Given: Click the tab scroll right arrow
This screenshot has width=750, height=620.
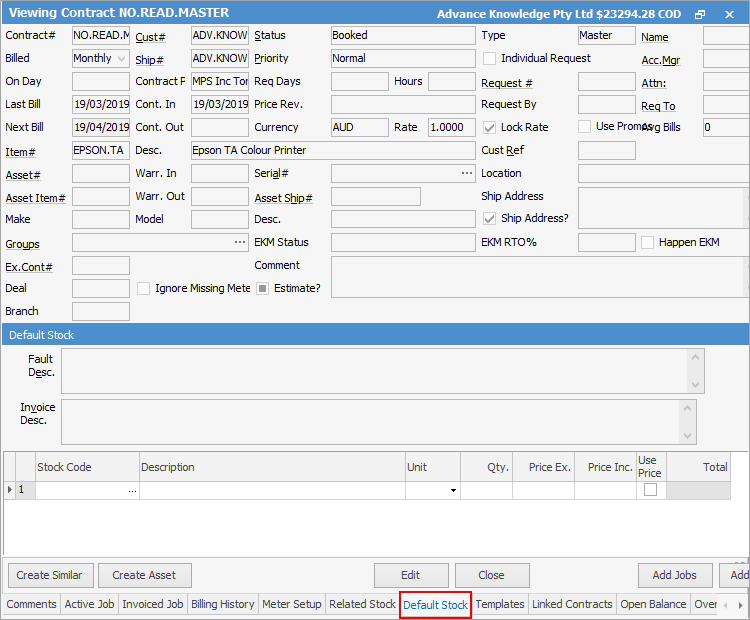Looking at the screenshot, I should pyautogui.click(x=740, y=605).
